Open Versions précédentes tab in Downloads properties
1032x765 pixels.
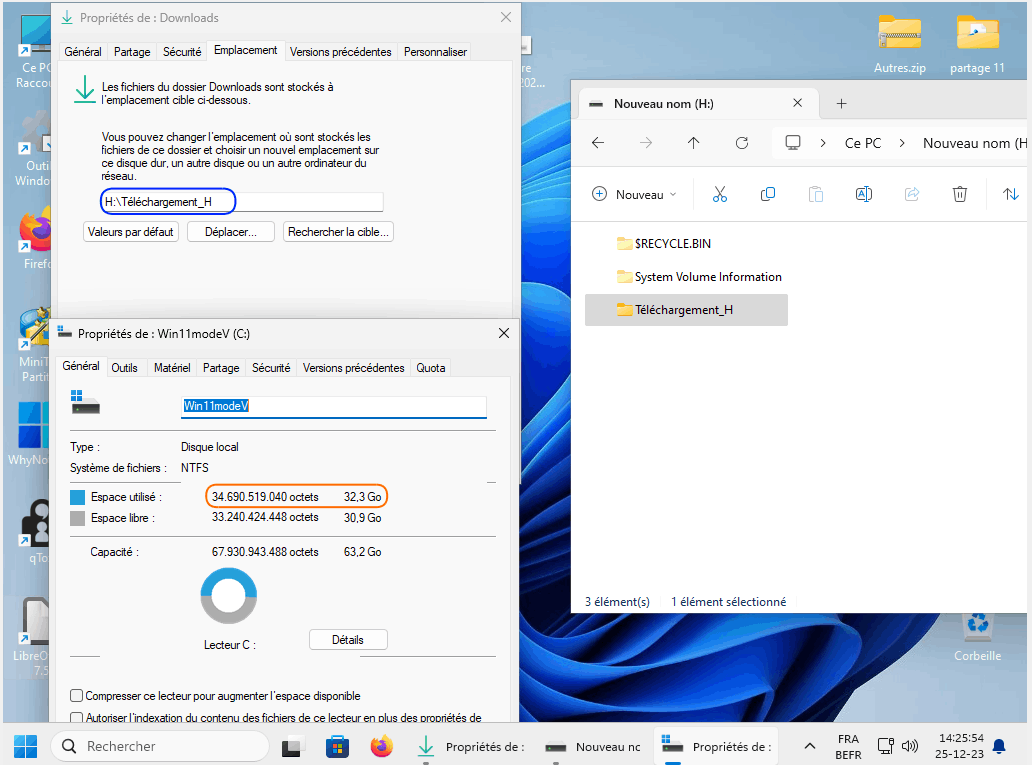point(340,52)
